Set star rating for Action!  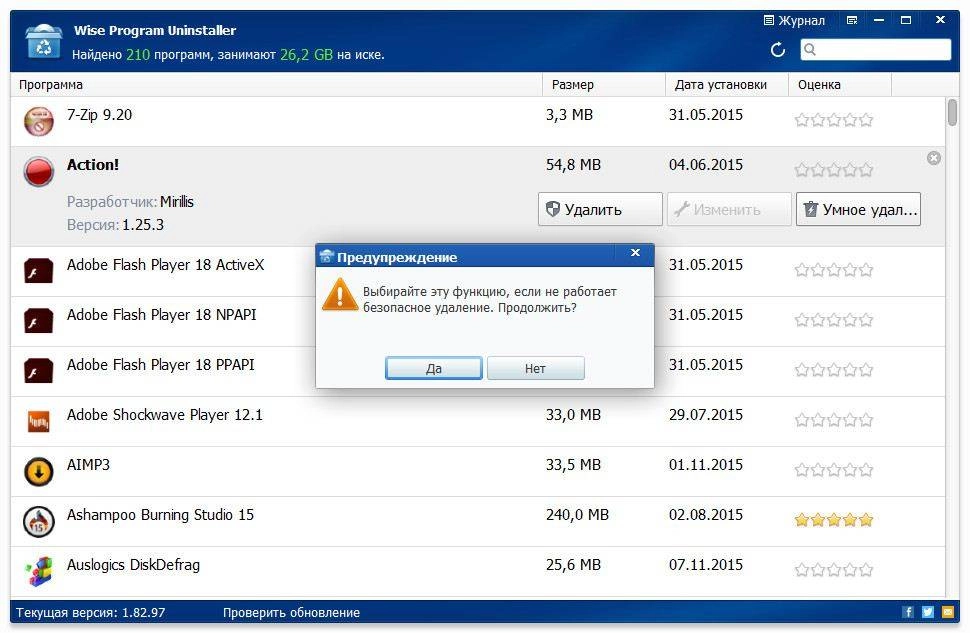point(833,170)
